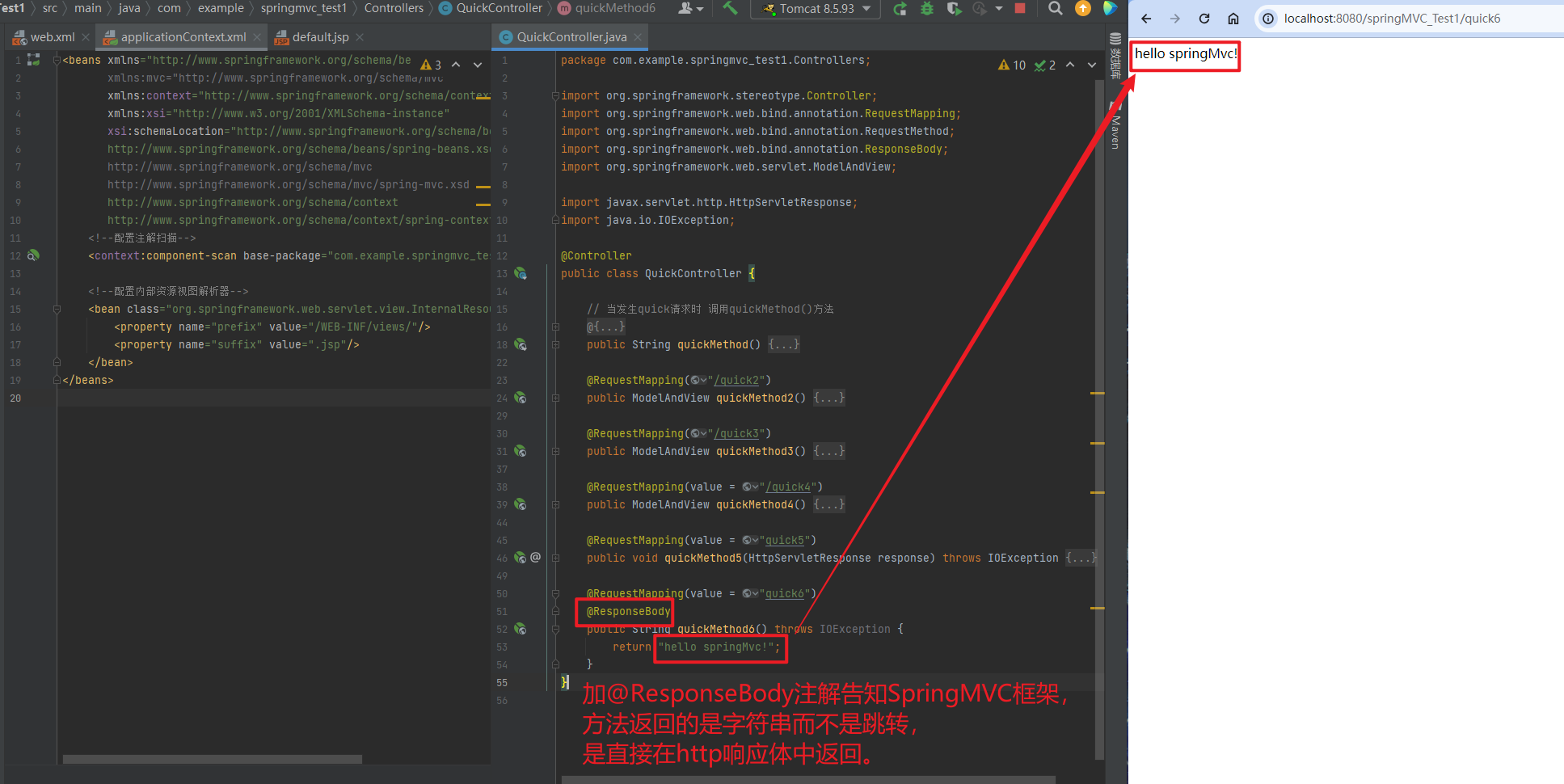Image resolution: width=1564 pixels, height=784 pixels.
Task: Click the green hammer Build Project icon
Action: pos(730,9)
